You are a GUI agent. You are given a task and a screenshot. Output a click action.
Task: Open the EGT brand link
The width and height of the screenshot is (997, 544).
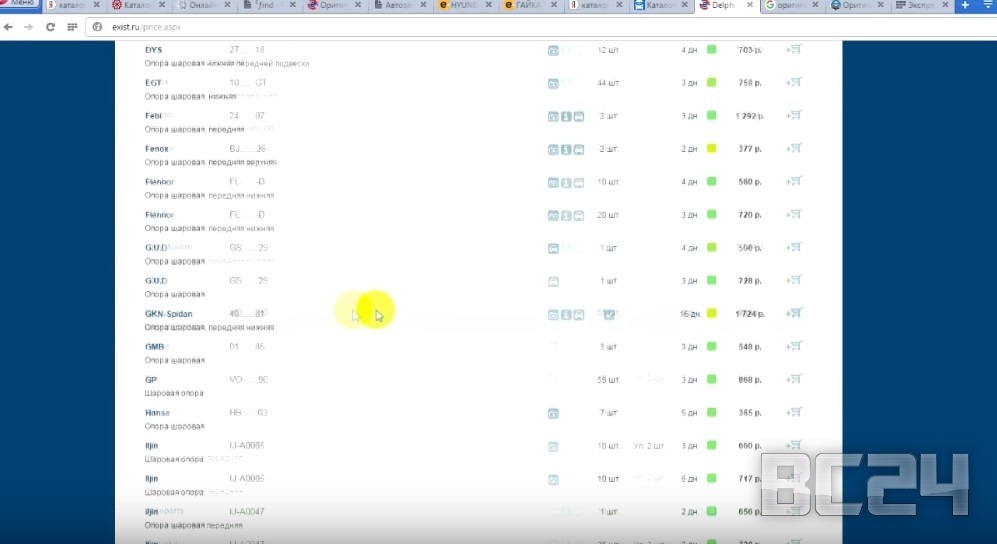point(154,82)
